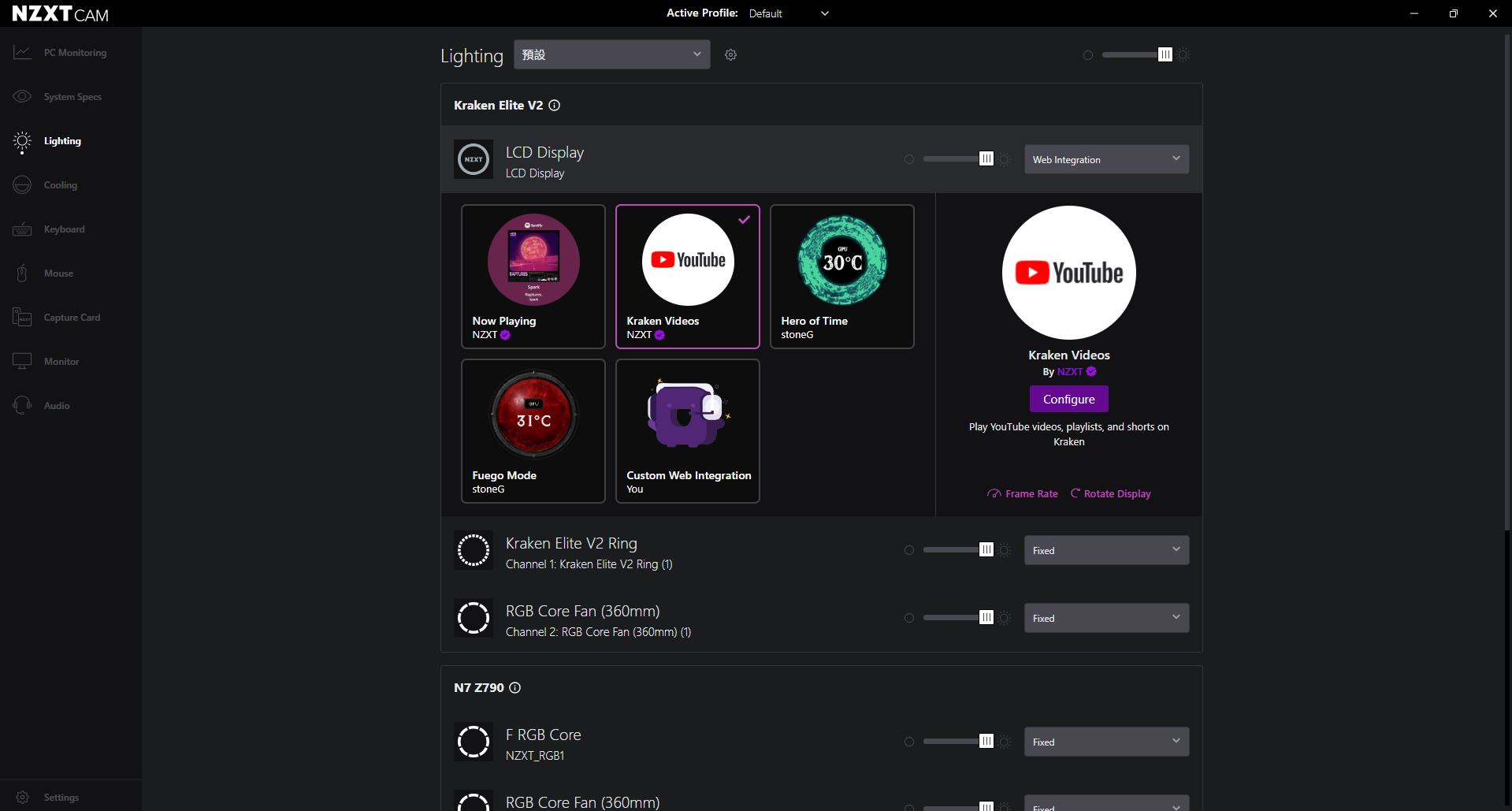Click Kraken Elite V2 info icon
Screen dimensions: 1512x811
click(555, 106)
